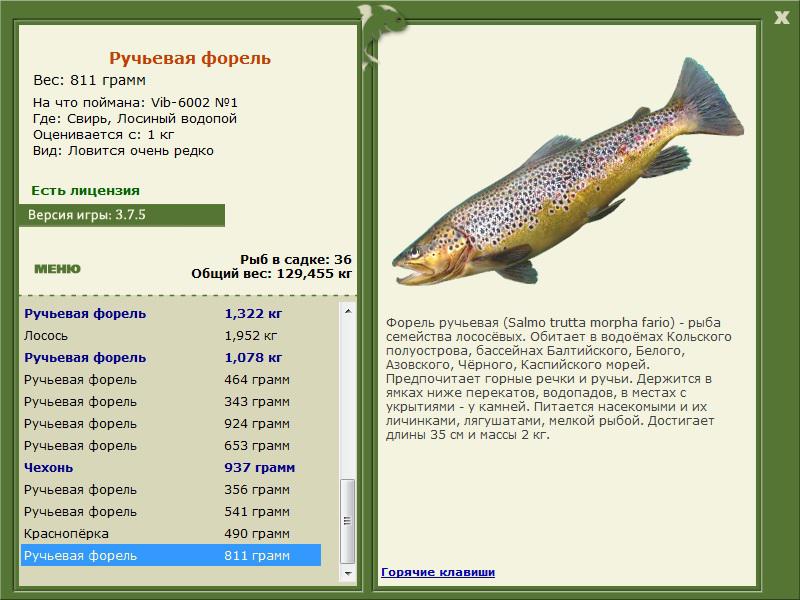Viewport: 800px width, 600px height.
Task: Select Ручьевая форель 924 грамм row
Action: pyautogui.click(x=171, y=423)
